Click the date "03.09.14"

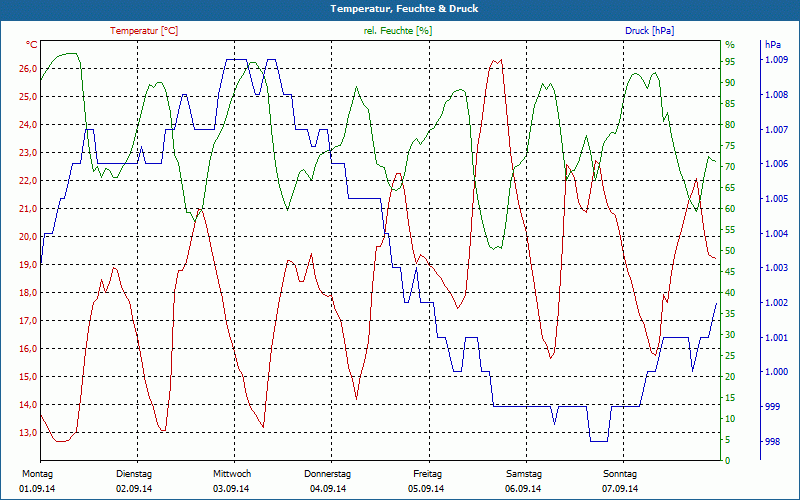click(231, 489)
